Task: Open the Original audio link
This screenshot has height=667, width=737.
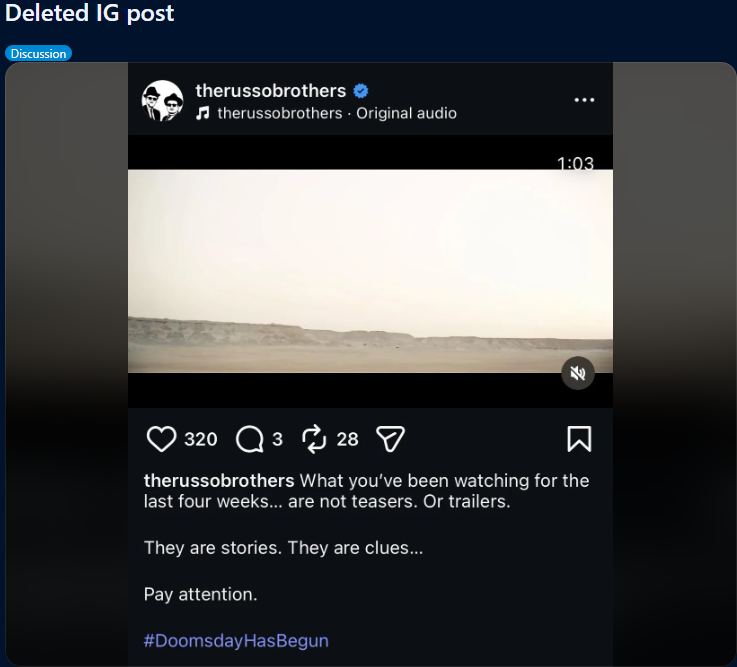Action: [x=406, y=113]
